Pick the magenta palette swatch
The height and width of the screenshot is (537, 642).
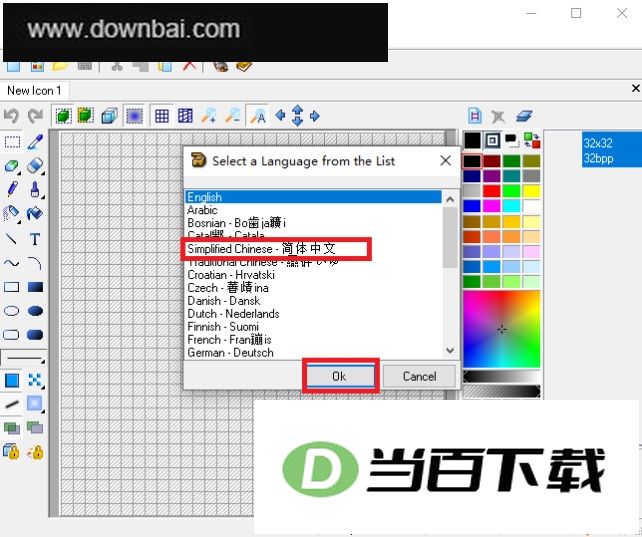[492, 206]
